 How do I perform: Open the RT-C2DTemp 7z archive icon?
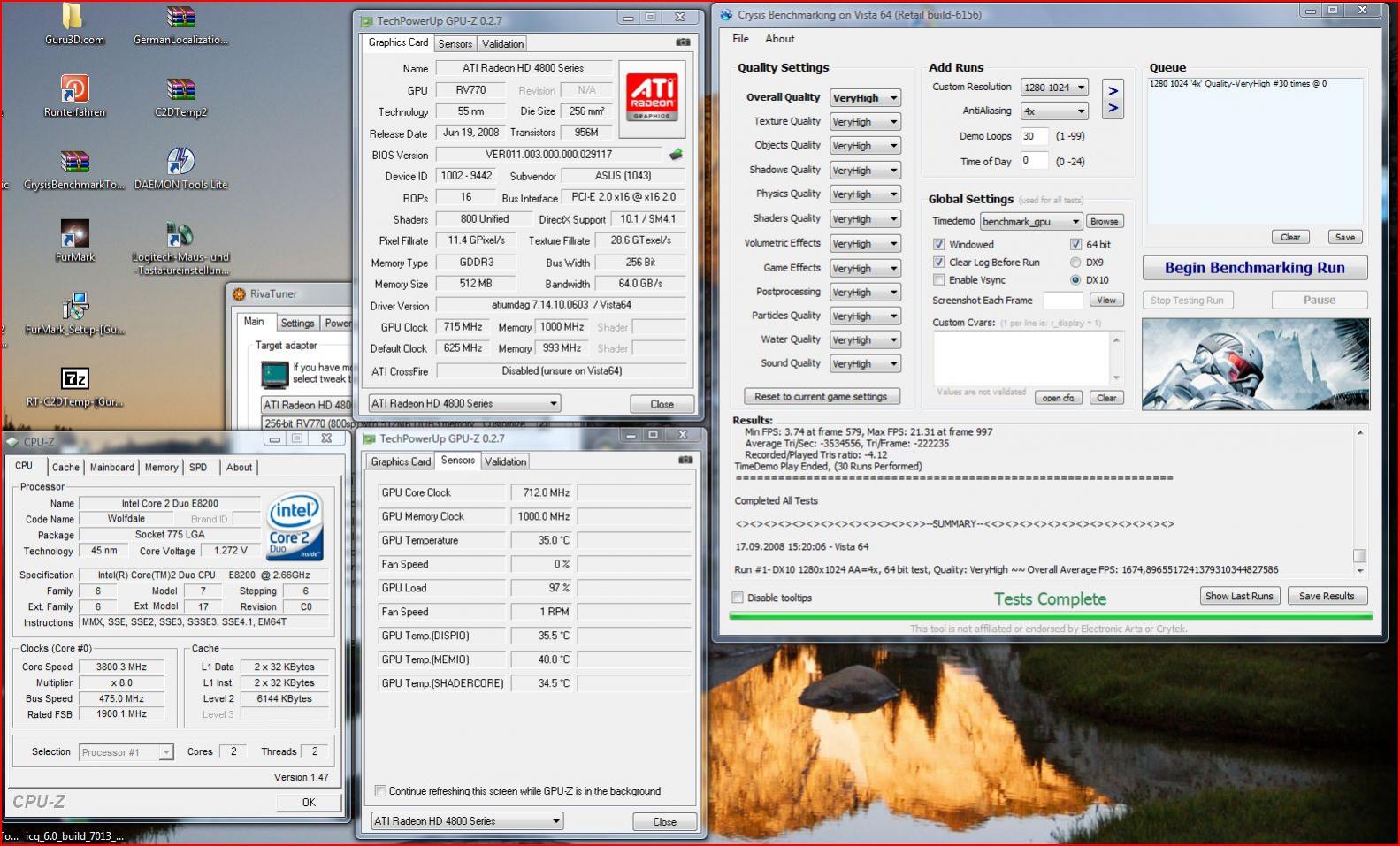click(74, 386)
